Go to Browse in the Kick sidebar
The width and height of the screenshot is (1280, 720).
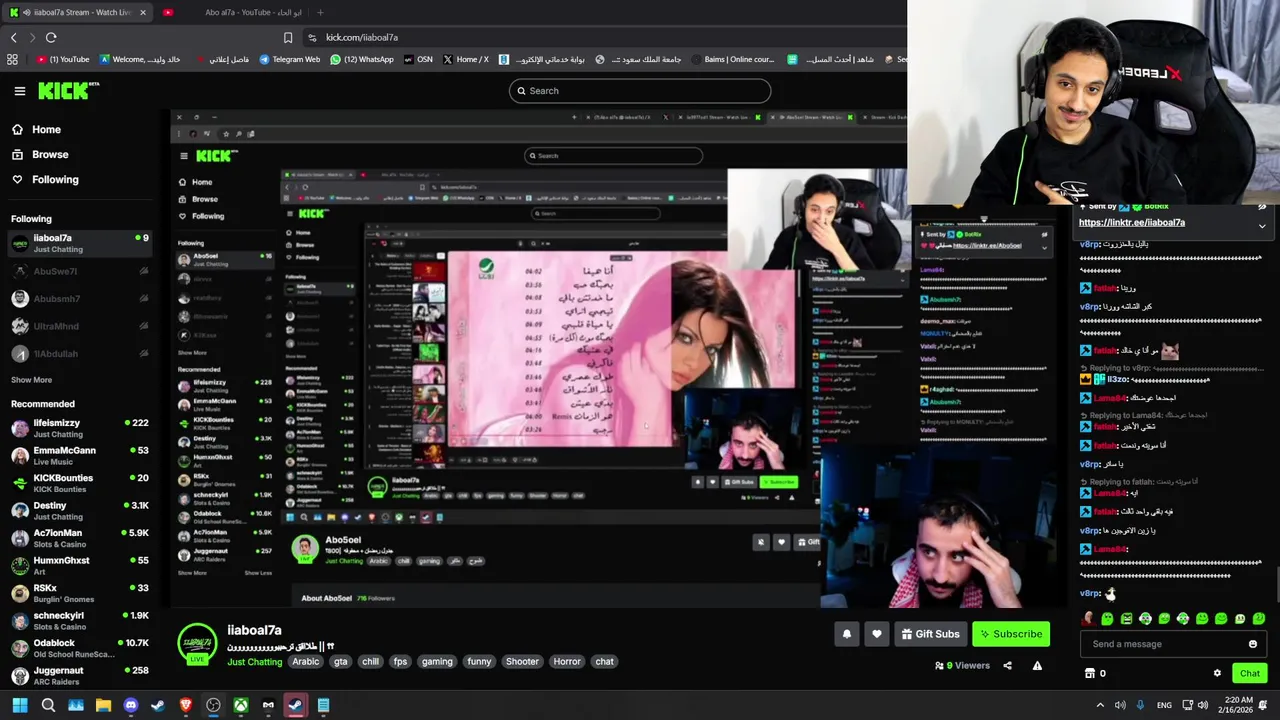40,154
